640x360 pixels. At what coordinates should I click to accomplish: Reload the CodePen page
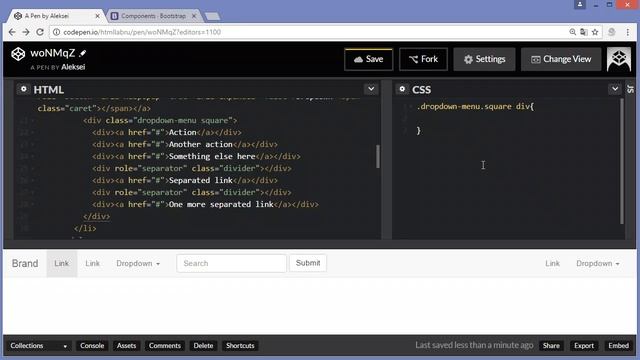pyautogui.click(x=40, y=32)
